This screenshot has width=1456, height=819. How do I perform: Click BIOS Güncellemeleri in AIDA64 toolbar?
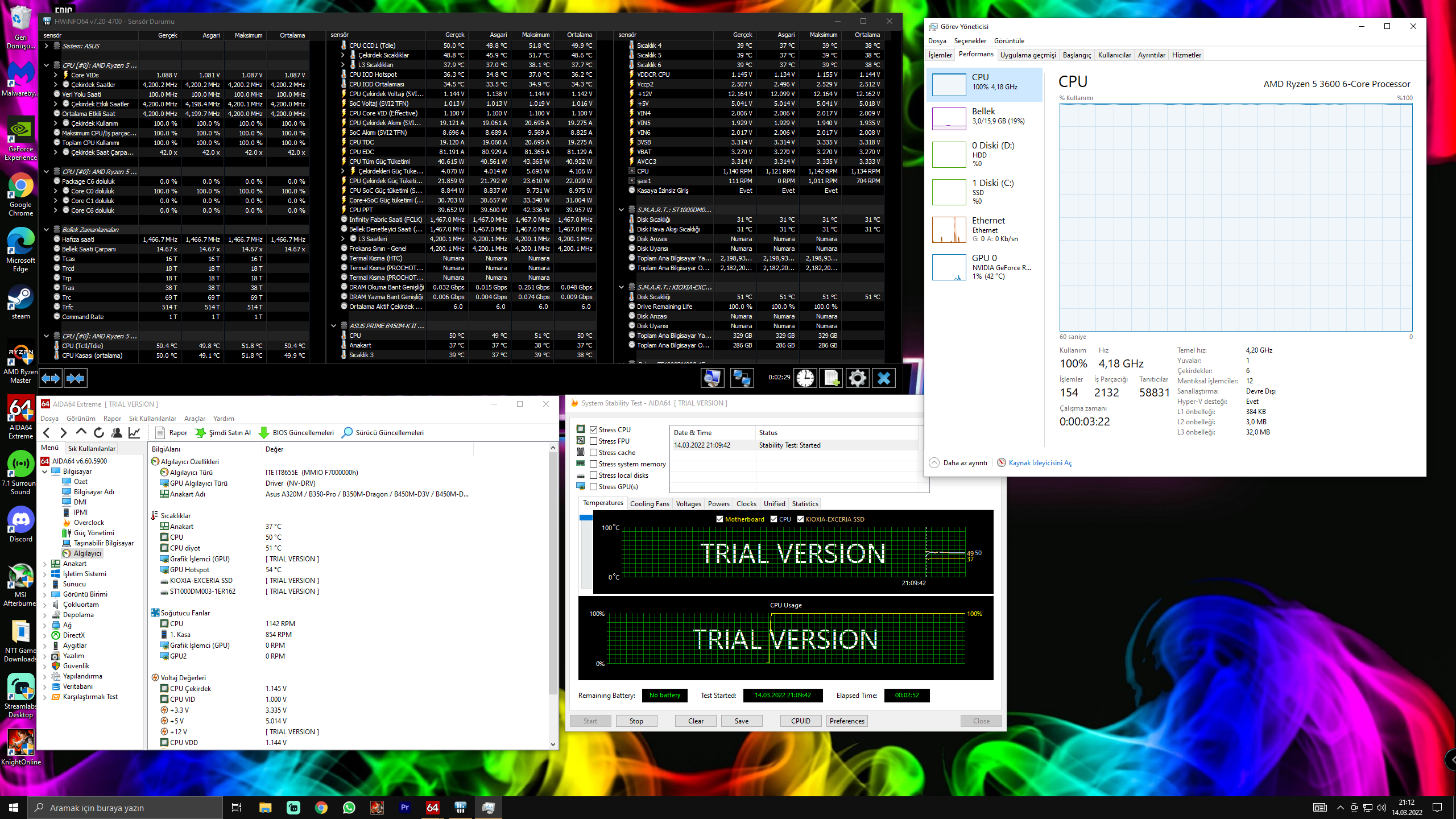pos(296,433)
